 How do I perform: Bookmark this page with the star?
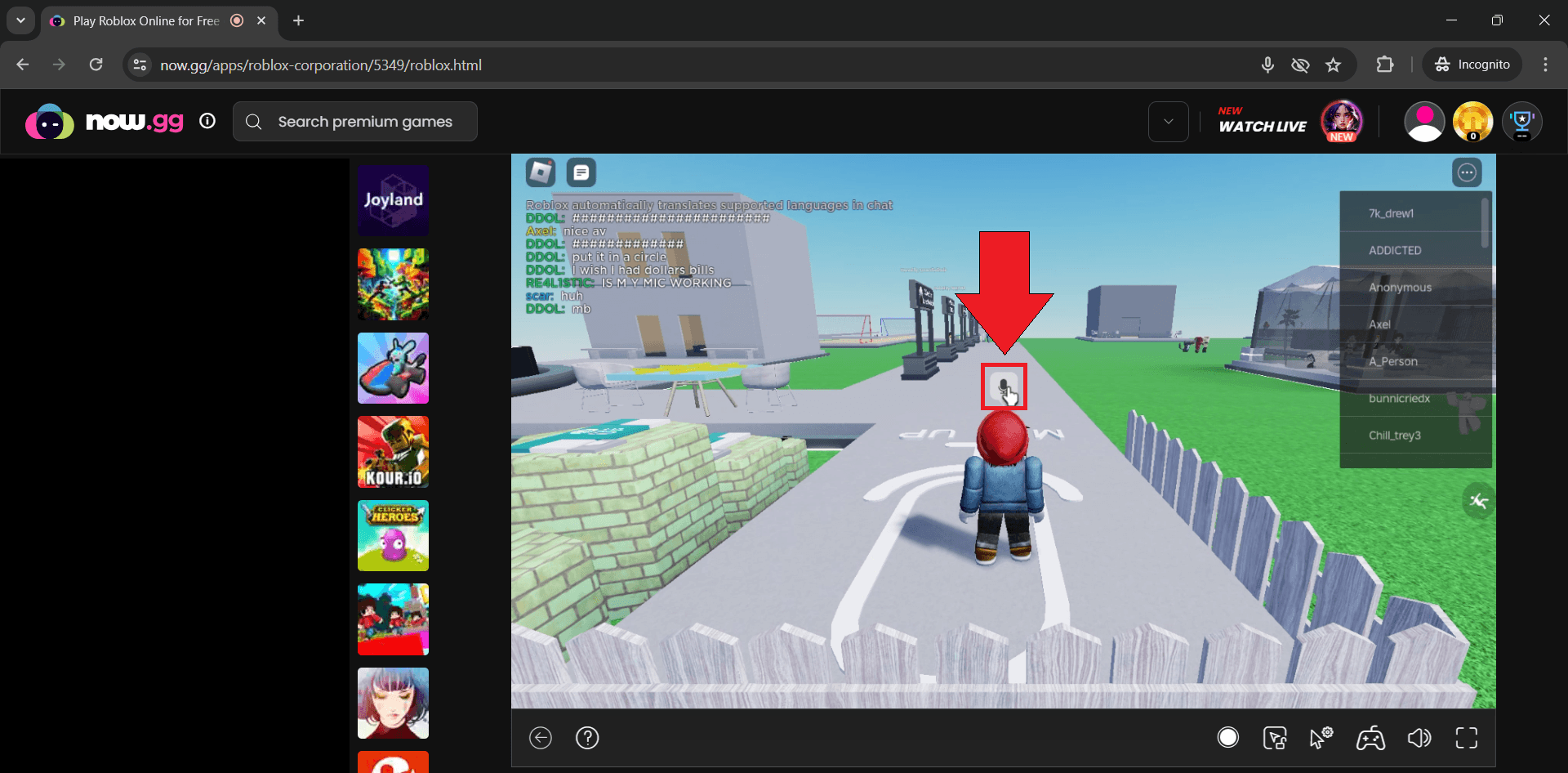pos(1334,65)
